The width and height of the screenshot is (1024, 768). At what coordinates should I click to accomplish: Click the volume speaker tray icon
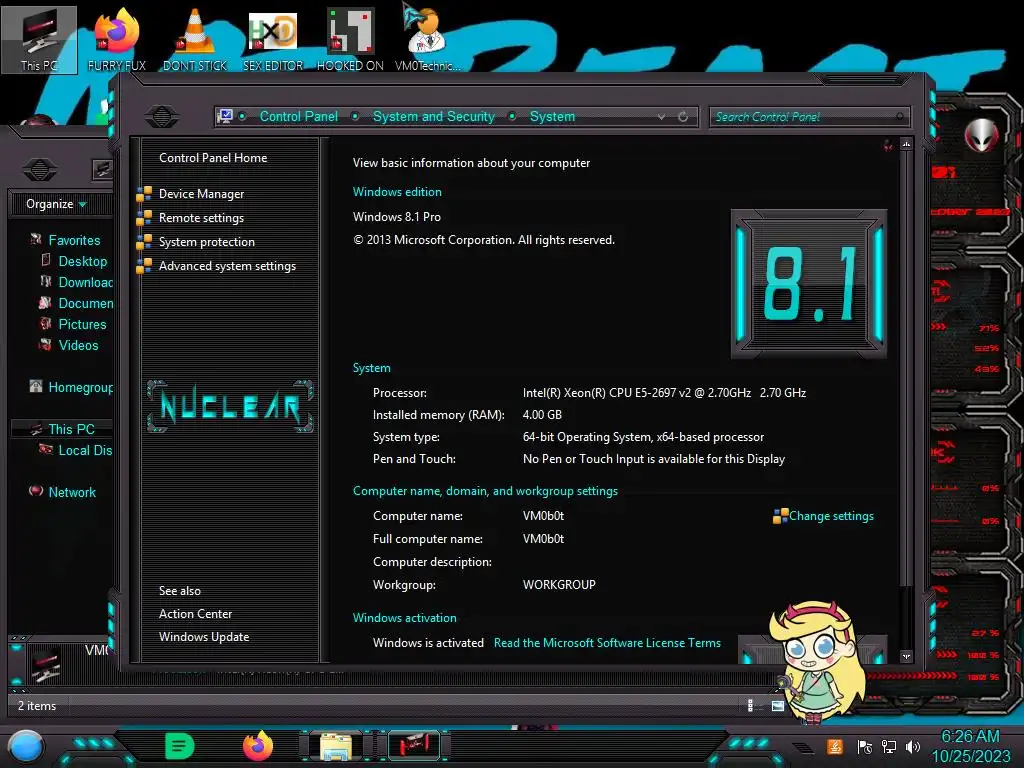click(913, 746)
